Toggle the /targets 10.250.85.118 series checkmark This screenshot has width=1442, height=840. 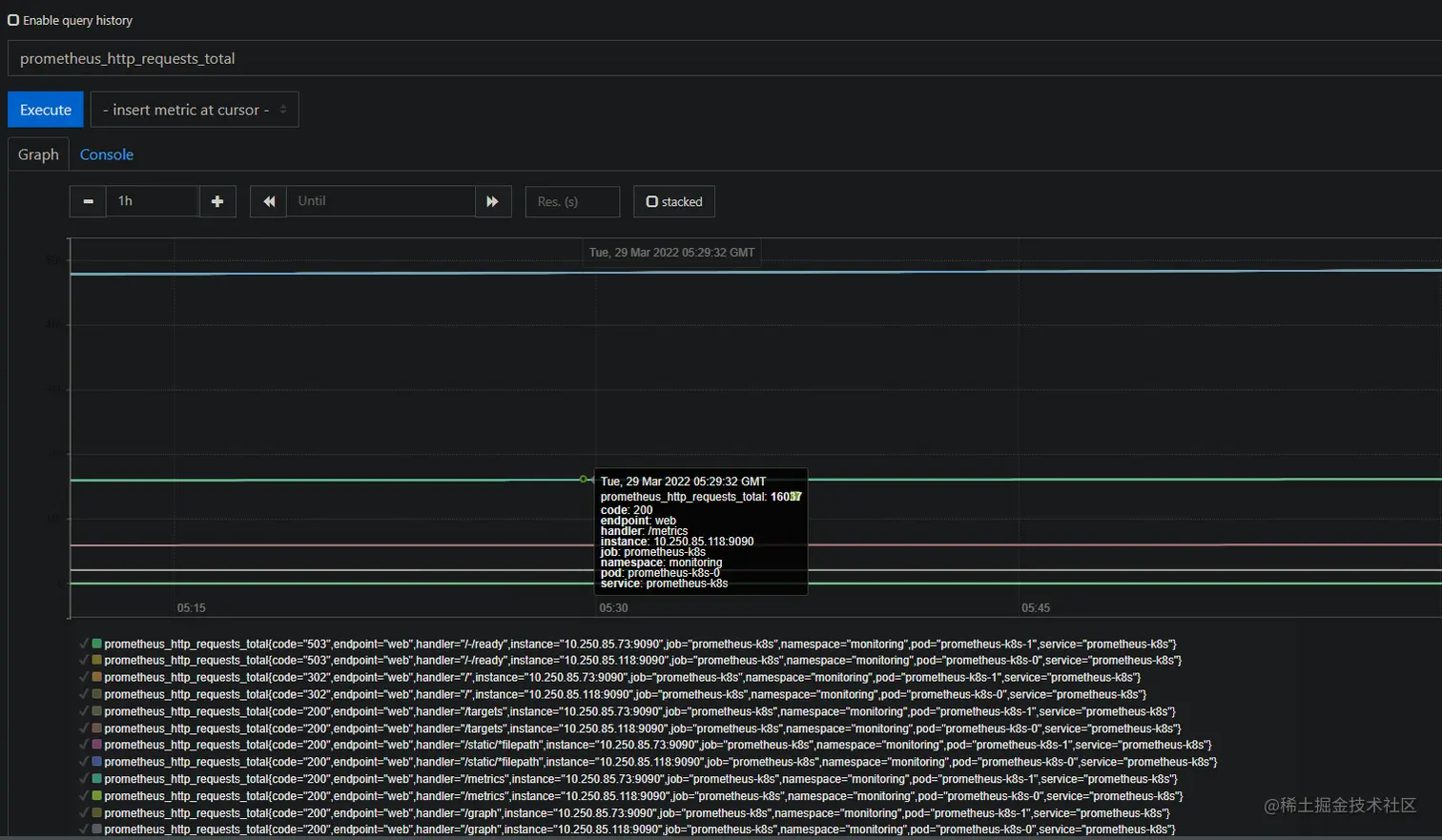pos(84,728)
